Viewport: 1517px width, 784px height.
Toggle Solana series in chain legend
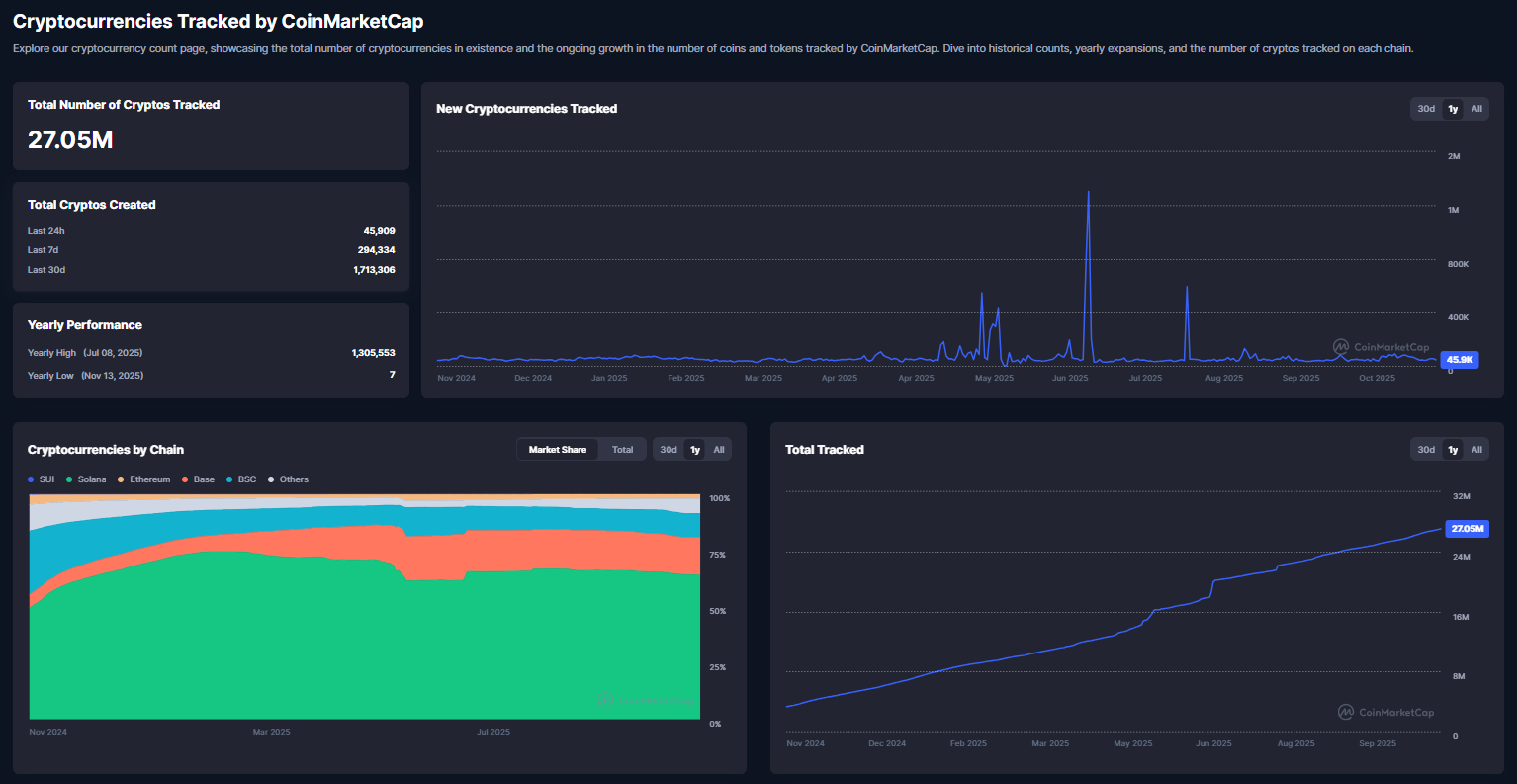pos(85,479)
